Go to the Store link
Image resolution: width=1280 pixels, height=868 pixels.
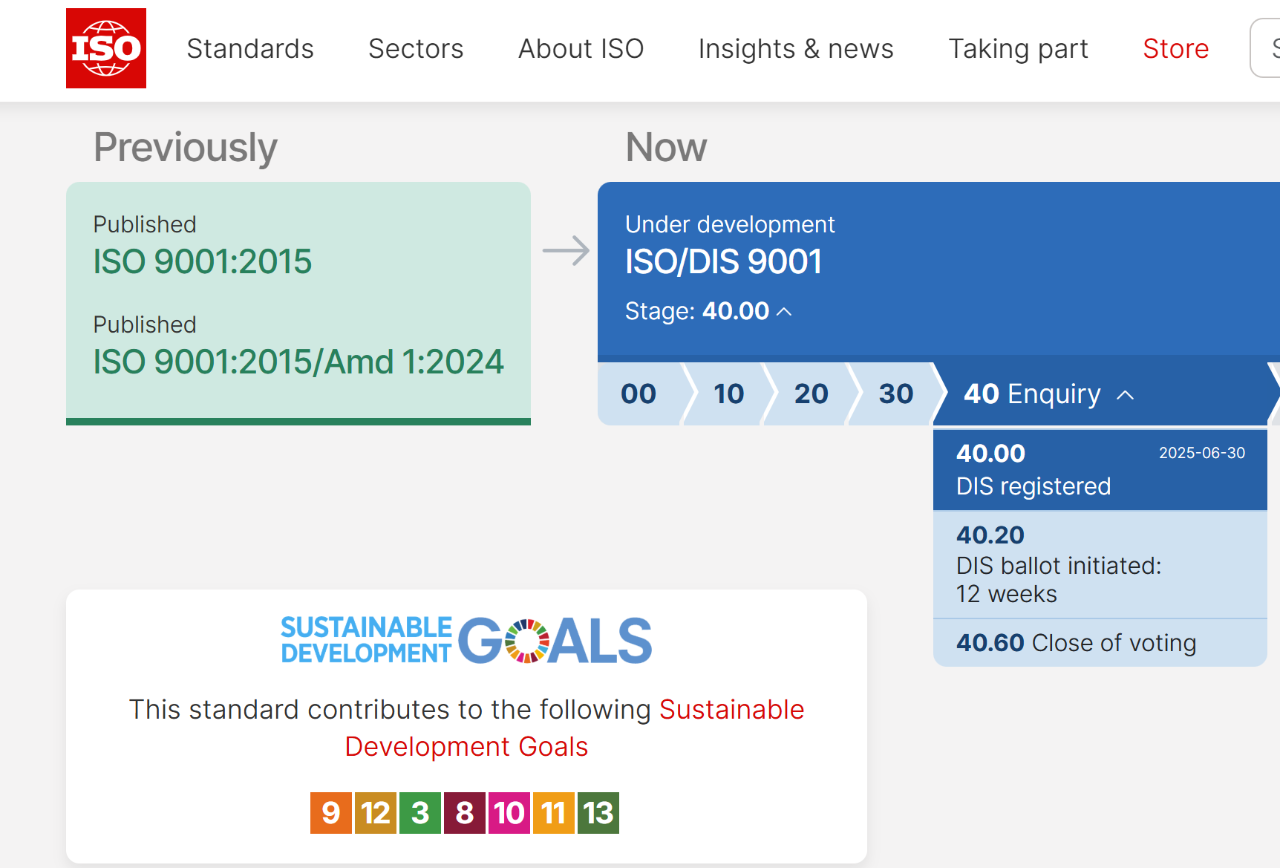click(x=1175, y=49)
